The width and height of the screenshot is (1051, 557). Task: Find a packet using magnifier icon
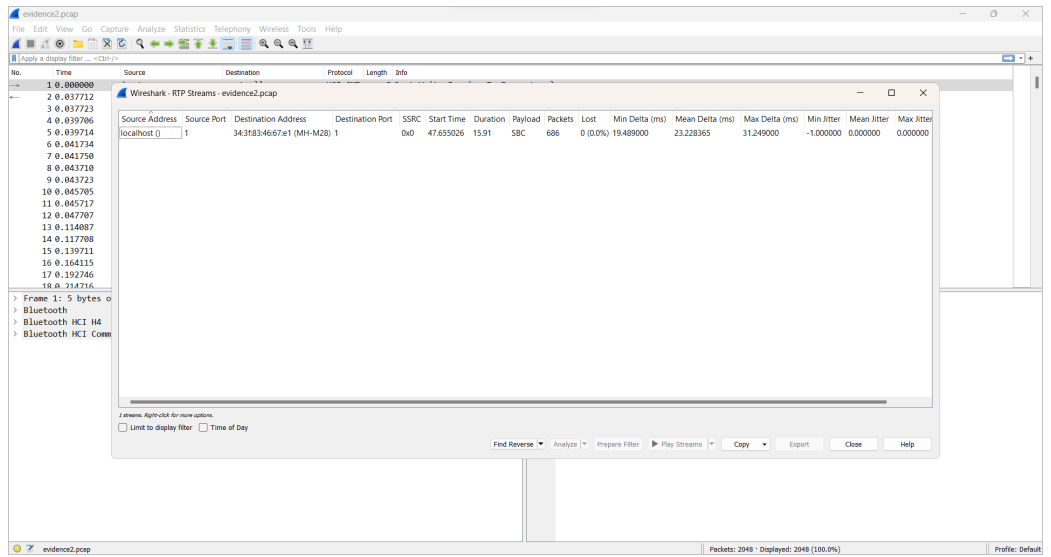coord(139,44)
